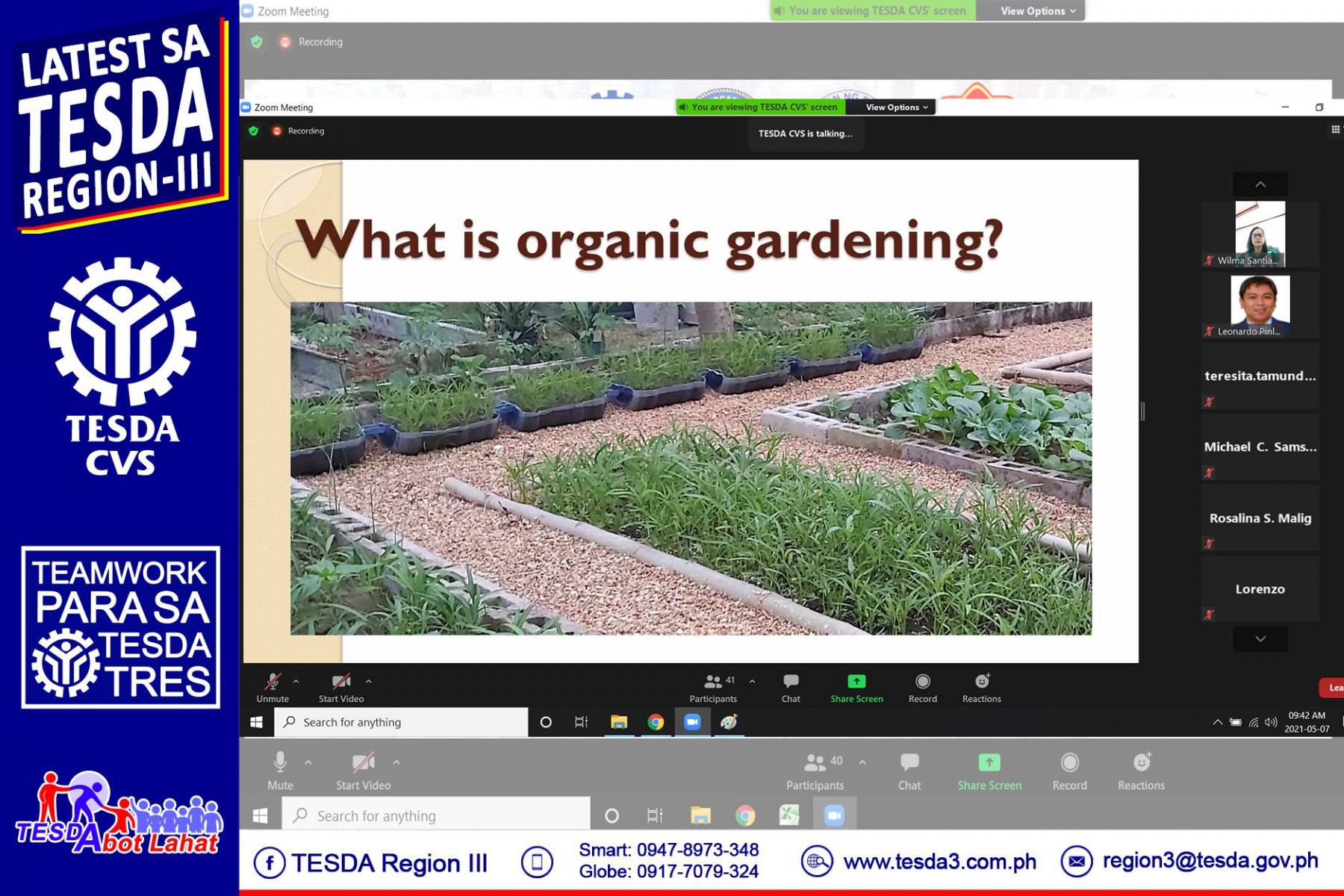Open View Options dropdown in inner window
The width and height of the screenshot is (1344, 896).
[x=896, y=107]
